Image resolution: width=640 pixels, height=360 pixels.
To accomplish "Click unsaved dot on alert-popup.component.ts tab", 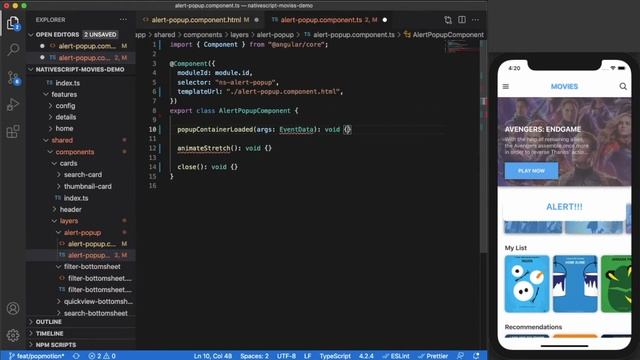I will tap(384, 20).
